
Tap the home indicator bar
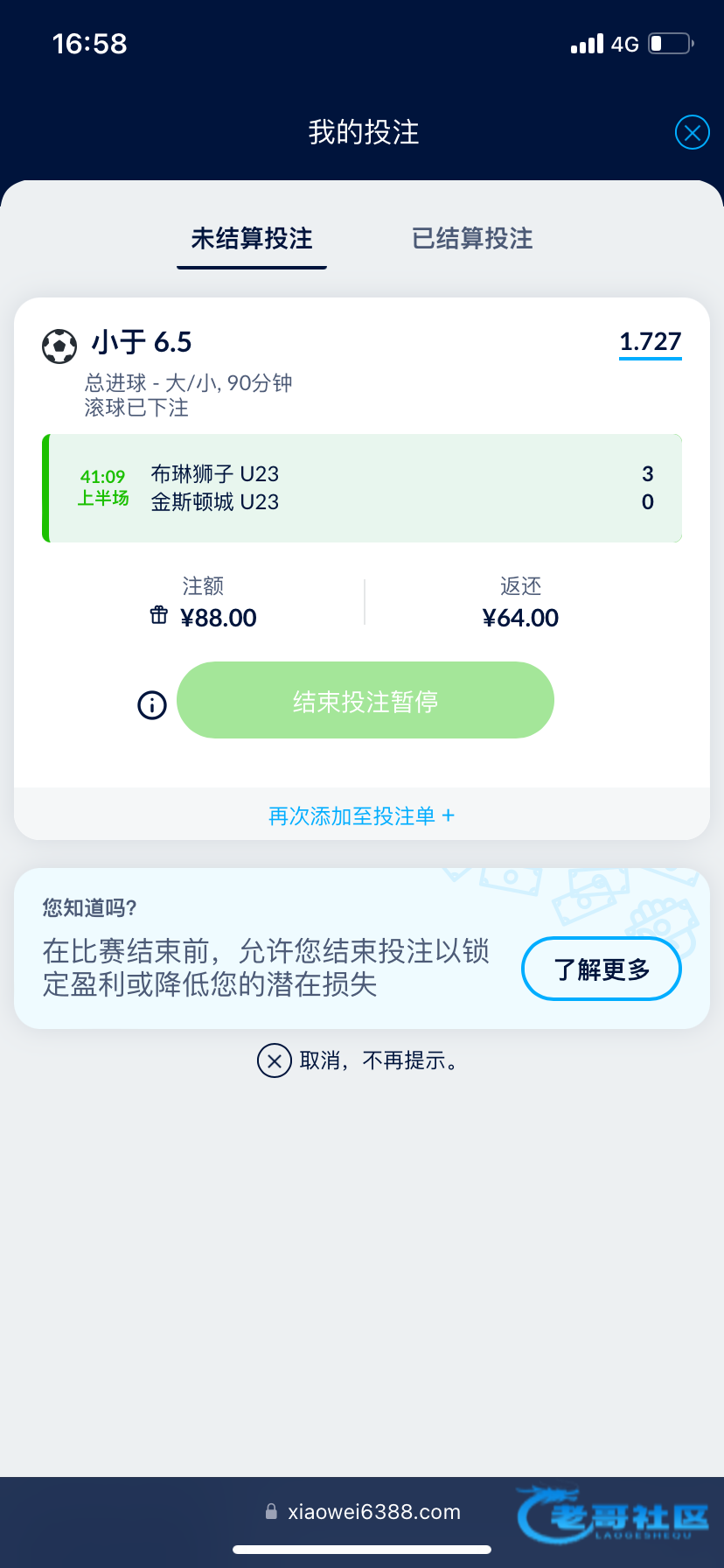(x=362, y=1550)
